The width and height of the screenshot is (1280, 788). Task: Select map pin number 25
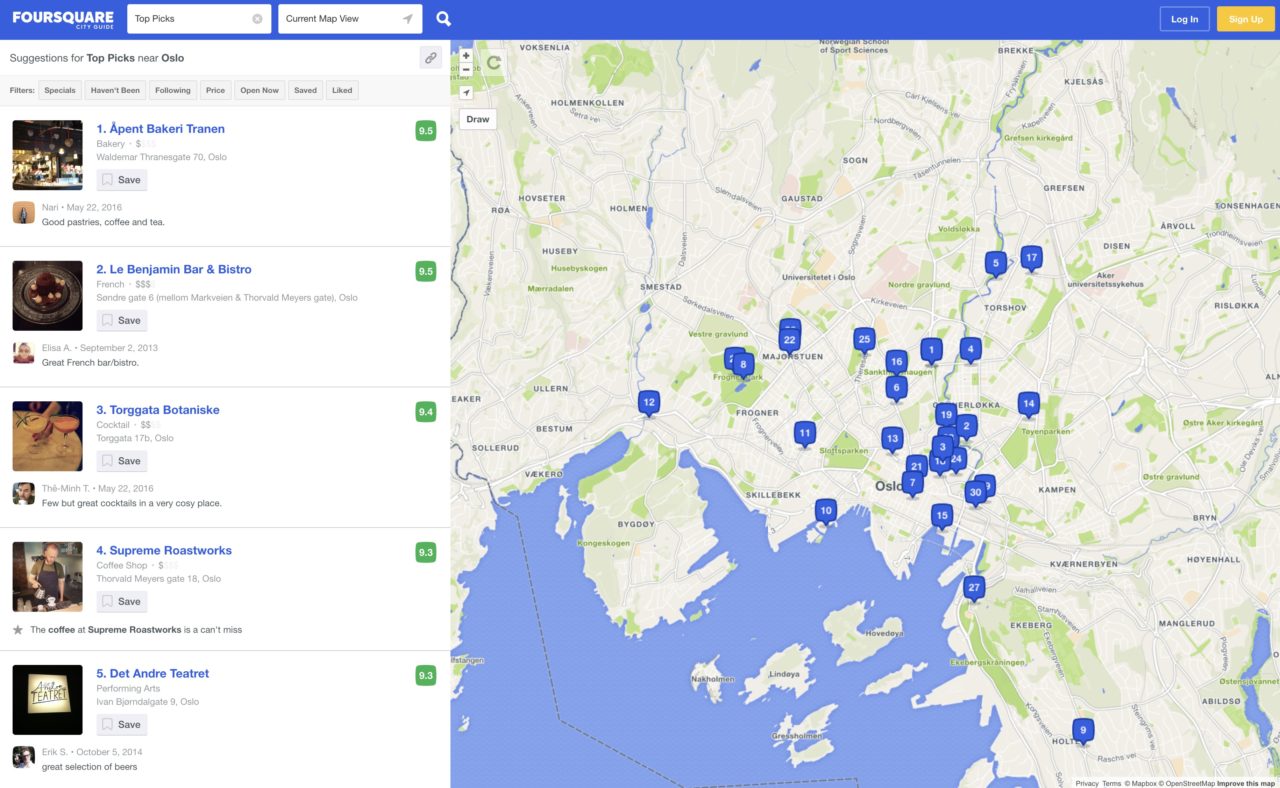coord(864,341)
